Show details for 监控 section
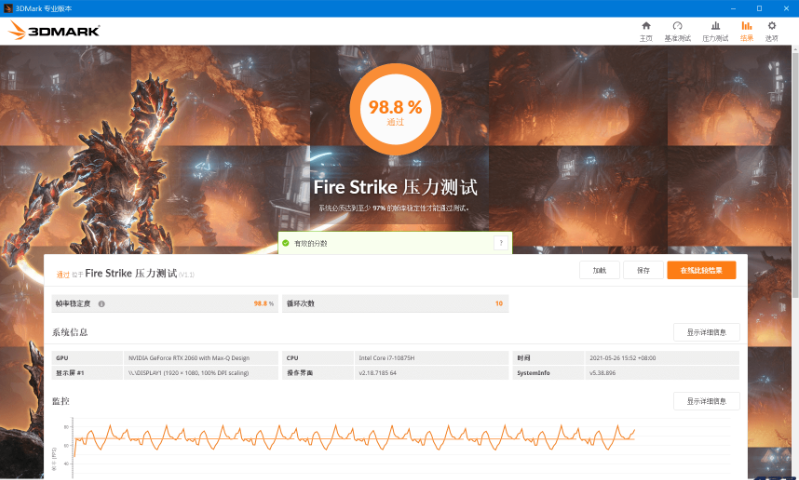This screenshot has height=480, width=799. [x=706, y=401]
